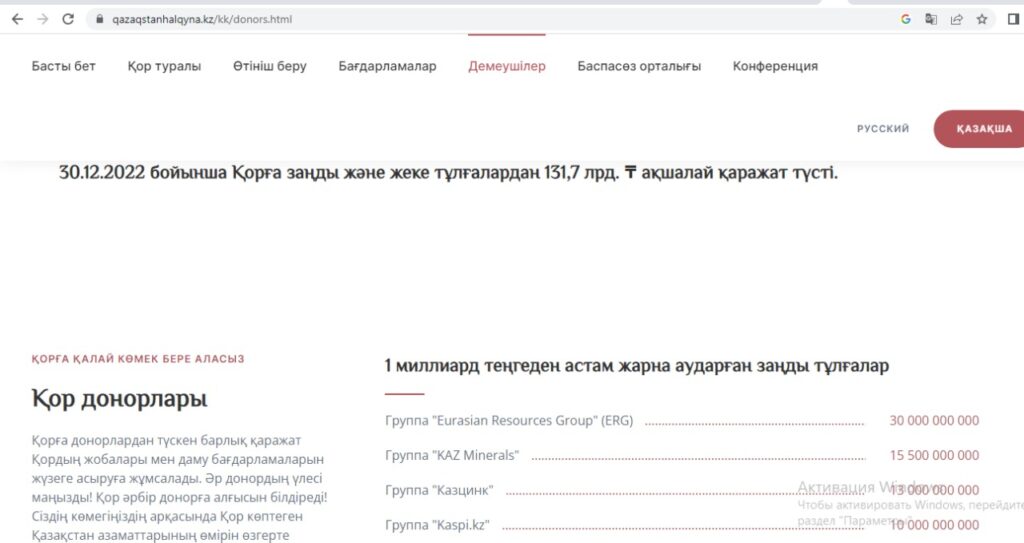The height and width of the screenshot is (543, 1024).
Task: Click the Қорға донорлардан түскен paragraph text
Action: point(180,487)
